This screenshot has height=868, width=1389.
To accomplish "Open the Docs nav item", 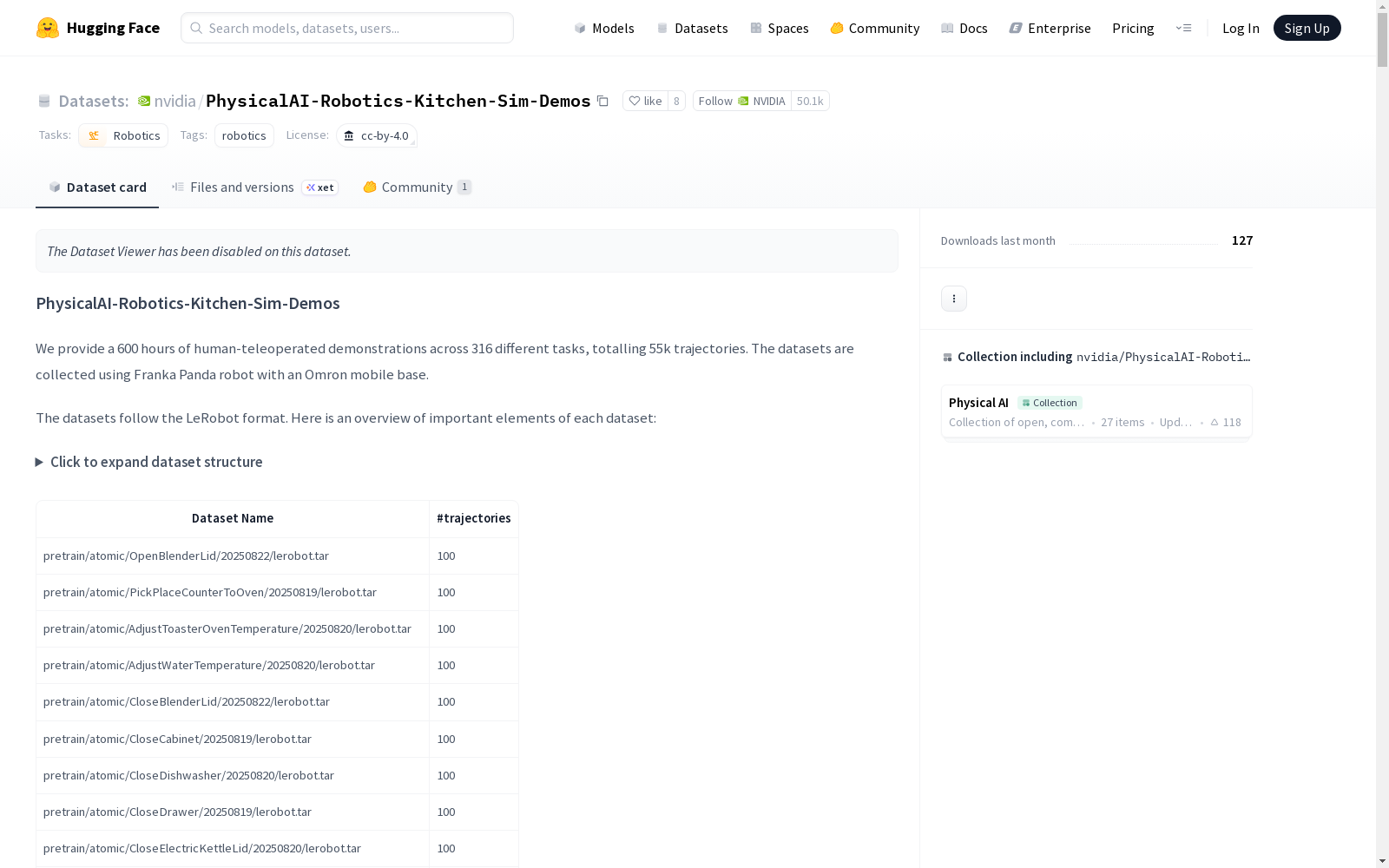I will (x=964, y=28).
